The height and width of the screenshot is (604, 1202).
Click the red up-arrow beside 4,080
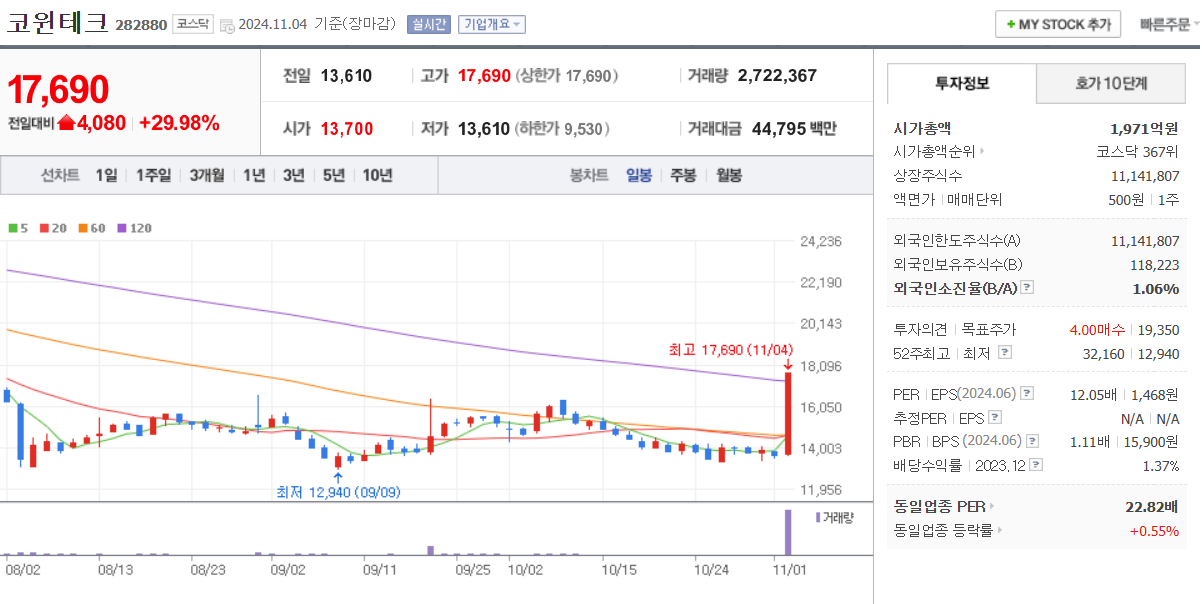click(67, 123)
